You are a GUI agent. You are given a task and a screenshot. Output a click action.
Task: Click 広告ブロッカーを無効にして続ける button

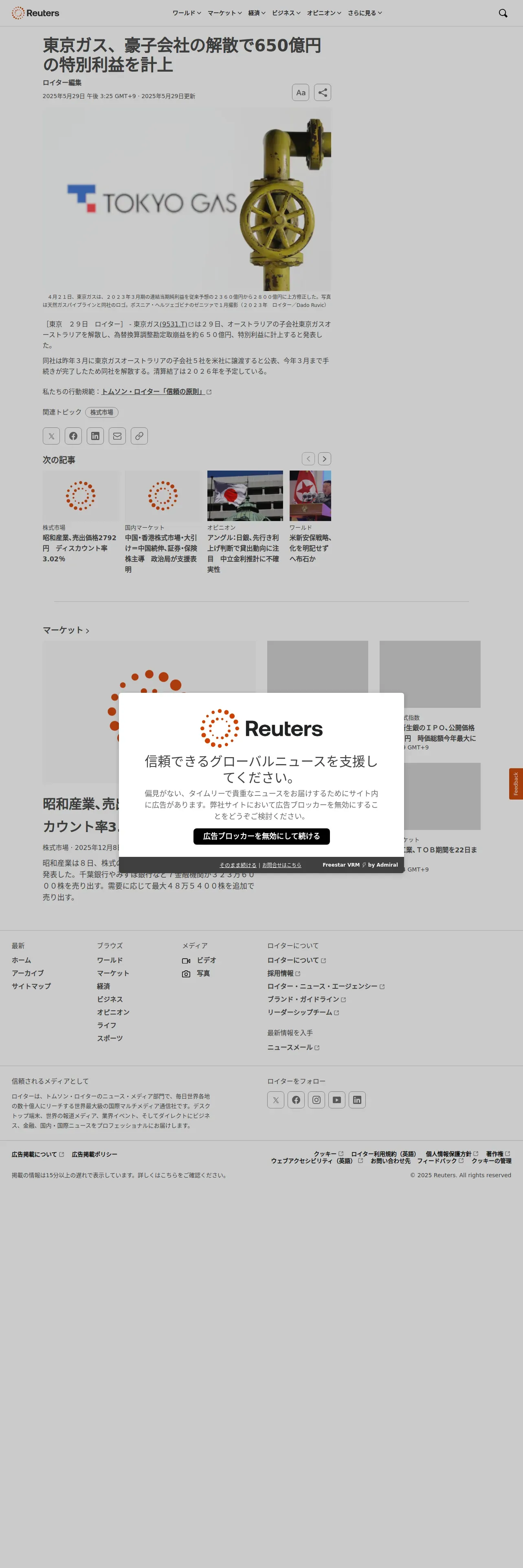[x=262, y=837]
